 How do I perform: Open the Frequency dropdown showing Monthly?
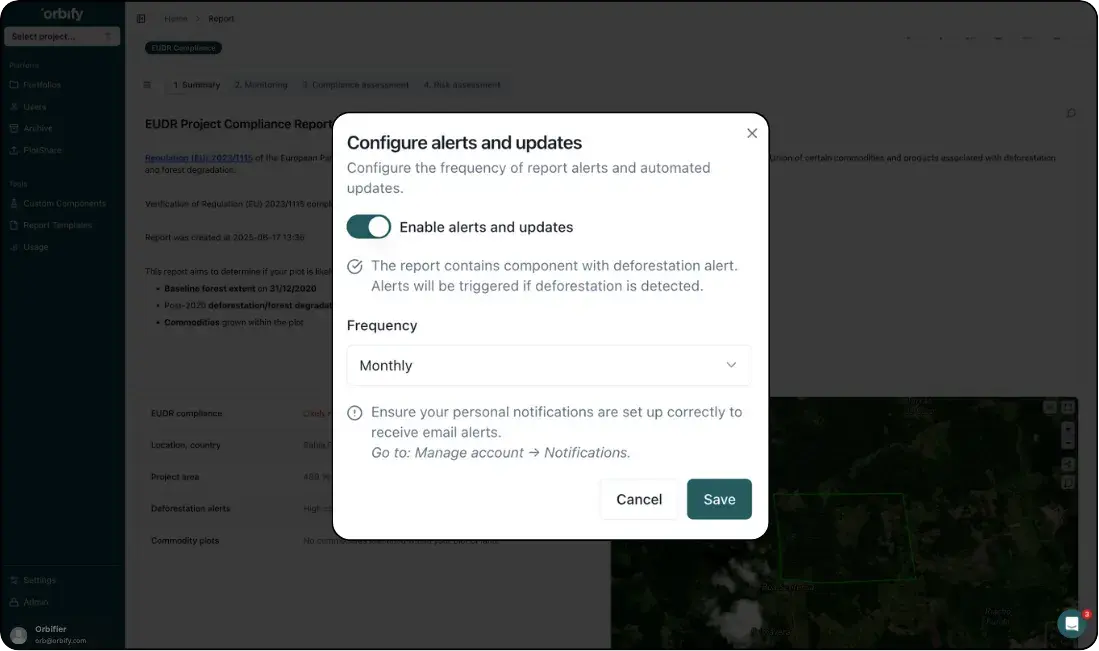point(548,365)
